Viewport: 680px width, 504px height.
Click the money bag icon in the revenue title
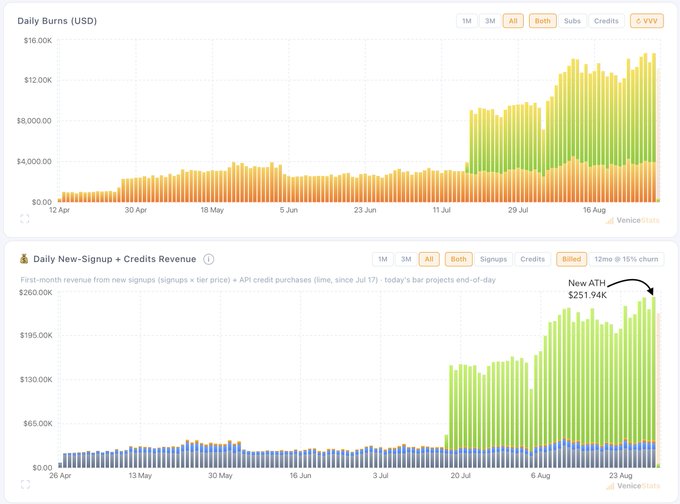pyautogui.click(x=24, y=259)
